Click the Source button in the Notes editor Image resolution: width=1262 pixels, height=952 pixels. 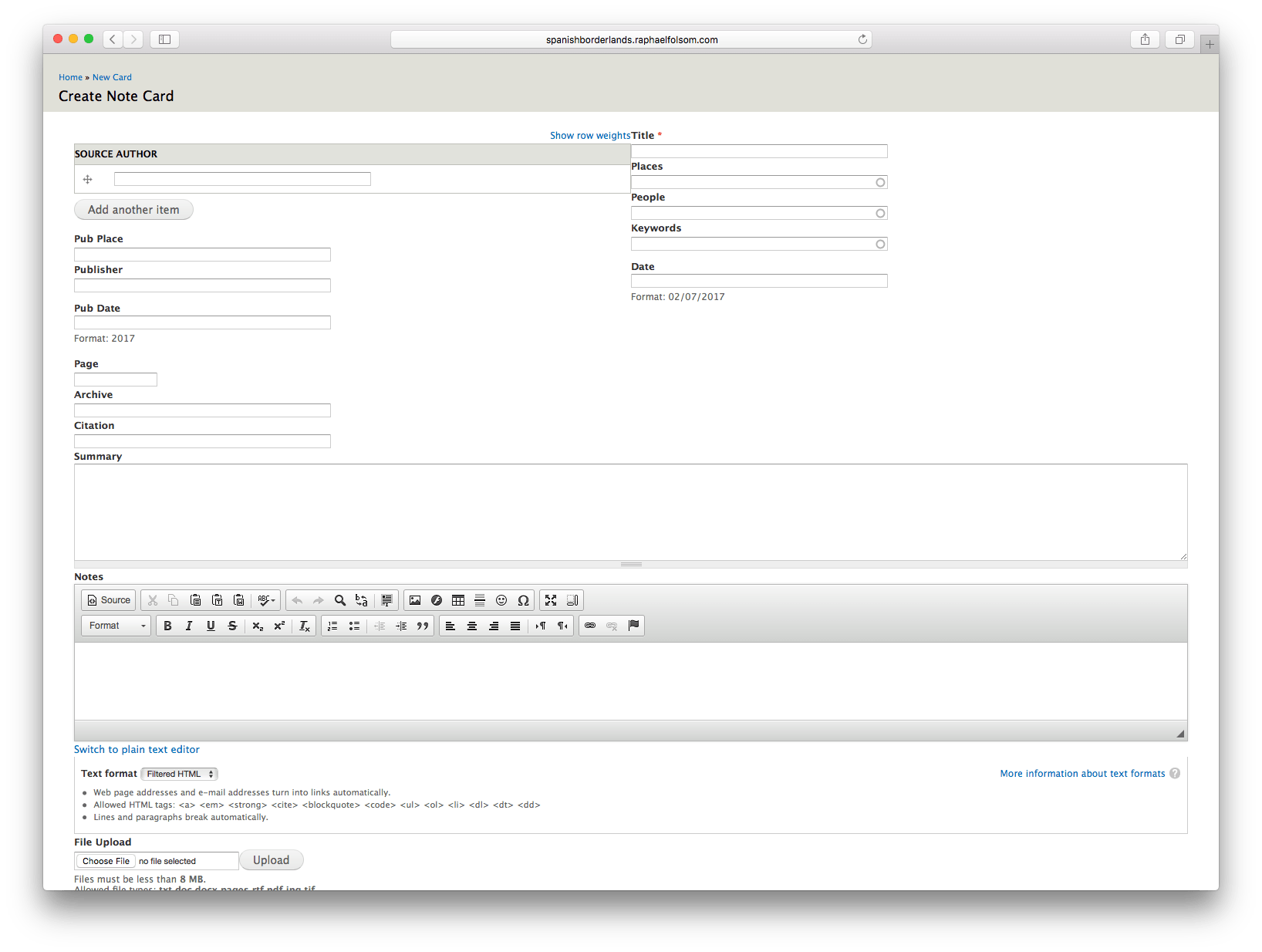(x=108, y=600)
